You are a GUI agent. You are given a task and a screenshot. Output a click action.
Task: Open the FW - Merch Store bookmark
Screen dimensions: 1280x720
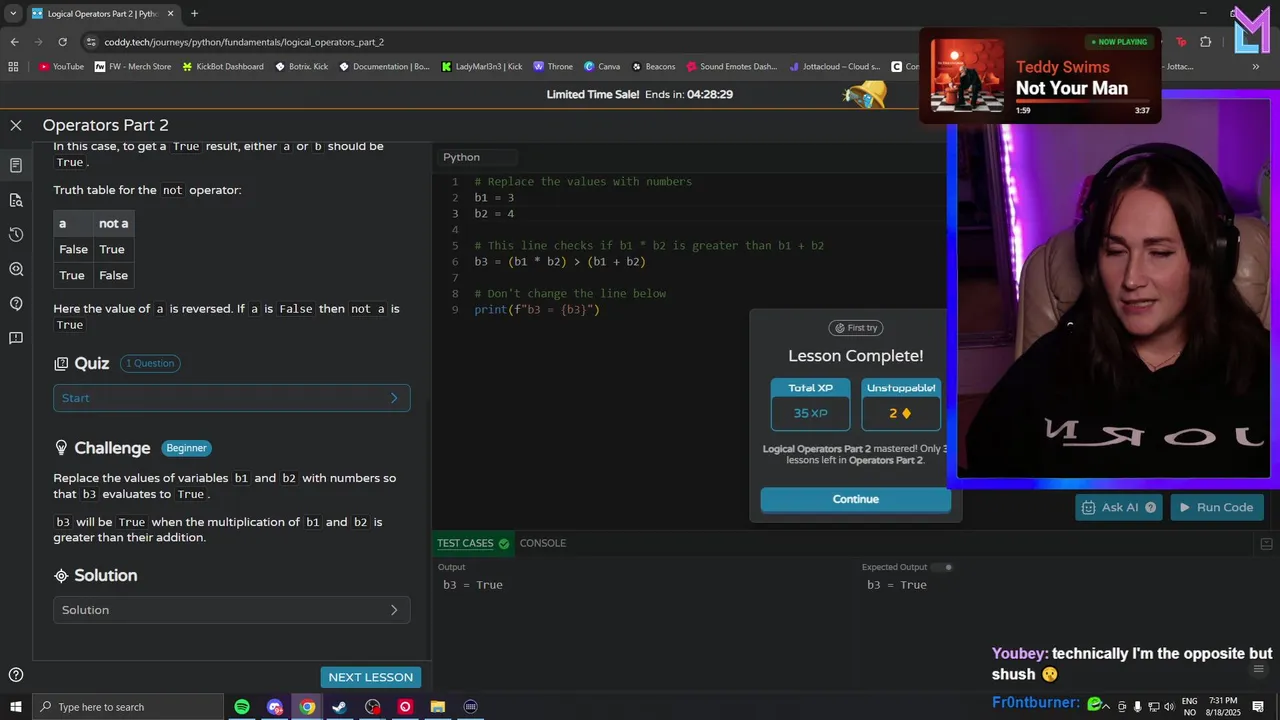point(133,67)
